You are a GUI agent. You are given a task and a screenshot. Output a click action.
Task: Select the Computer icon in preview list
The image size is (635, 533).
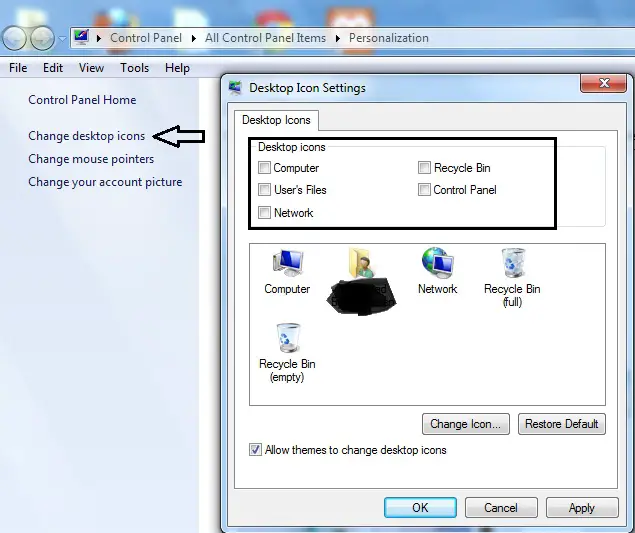287,271
